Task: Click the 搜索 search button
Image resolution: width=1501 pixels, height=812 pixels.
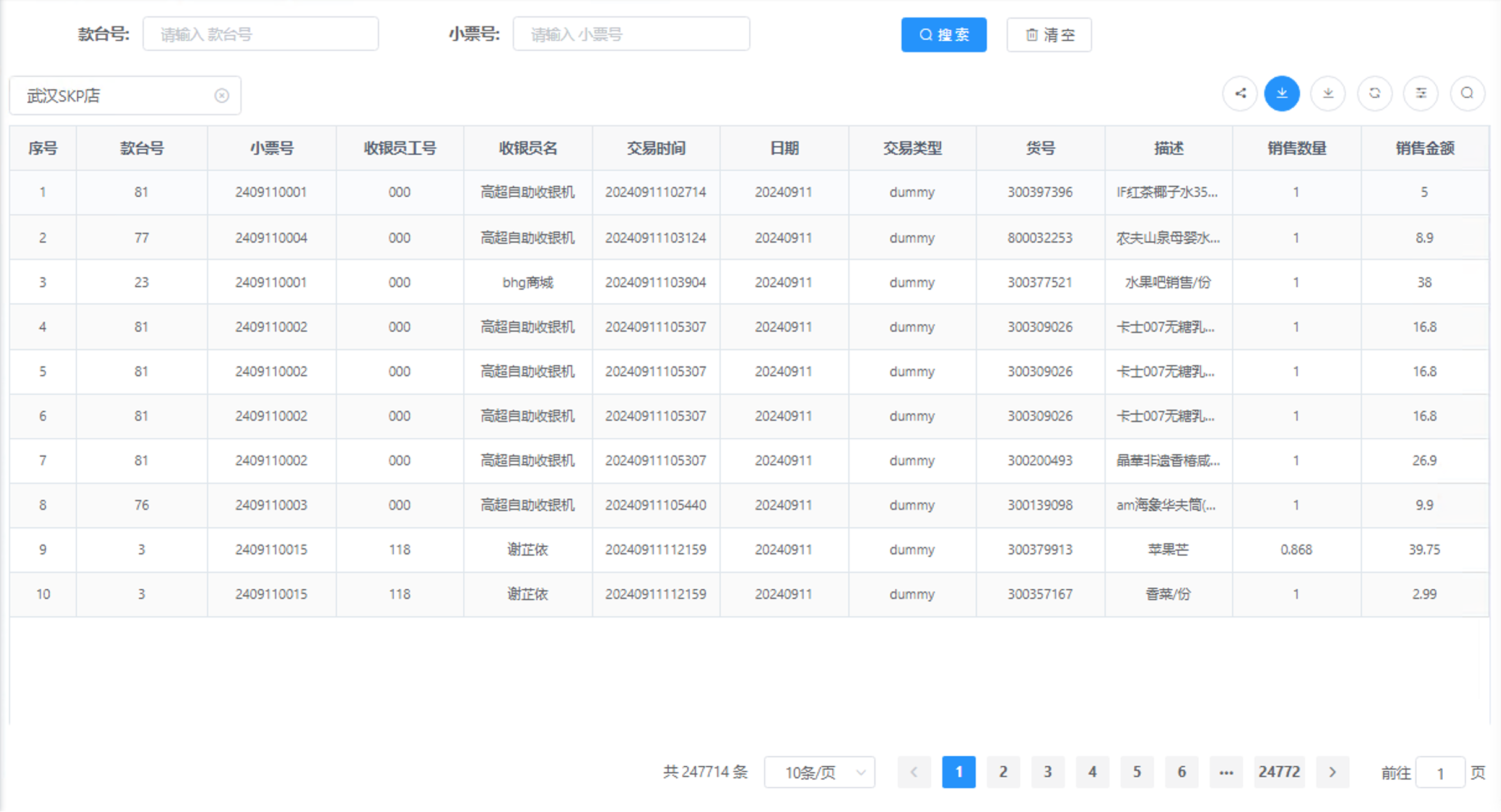Action: tap(944, 35)
